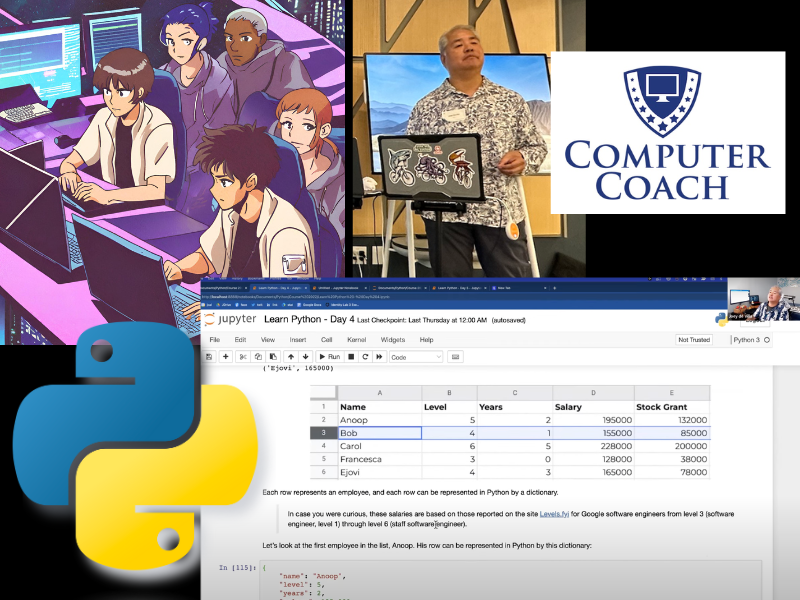Click the "Anoop" name cell

(380, 420)
